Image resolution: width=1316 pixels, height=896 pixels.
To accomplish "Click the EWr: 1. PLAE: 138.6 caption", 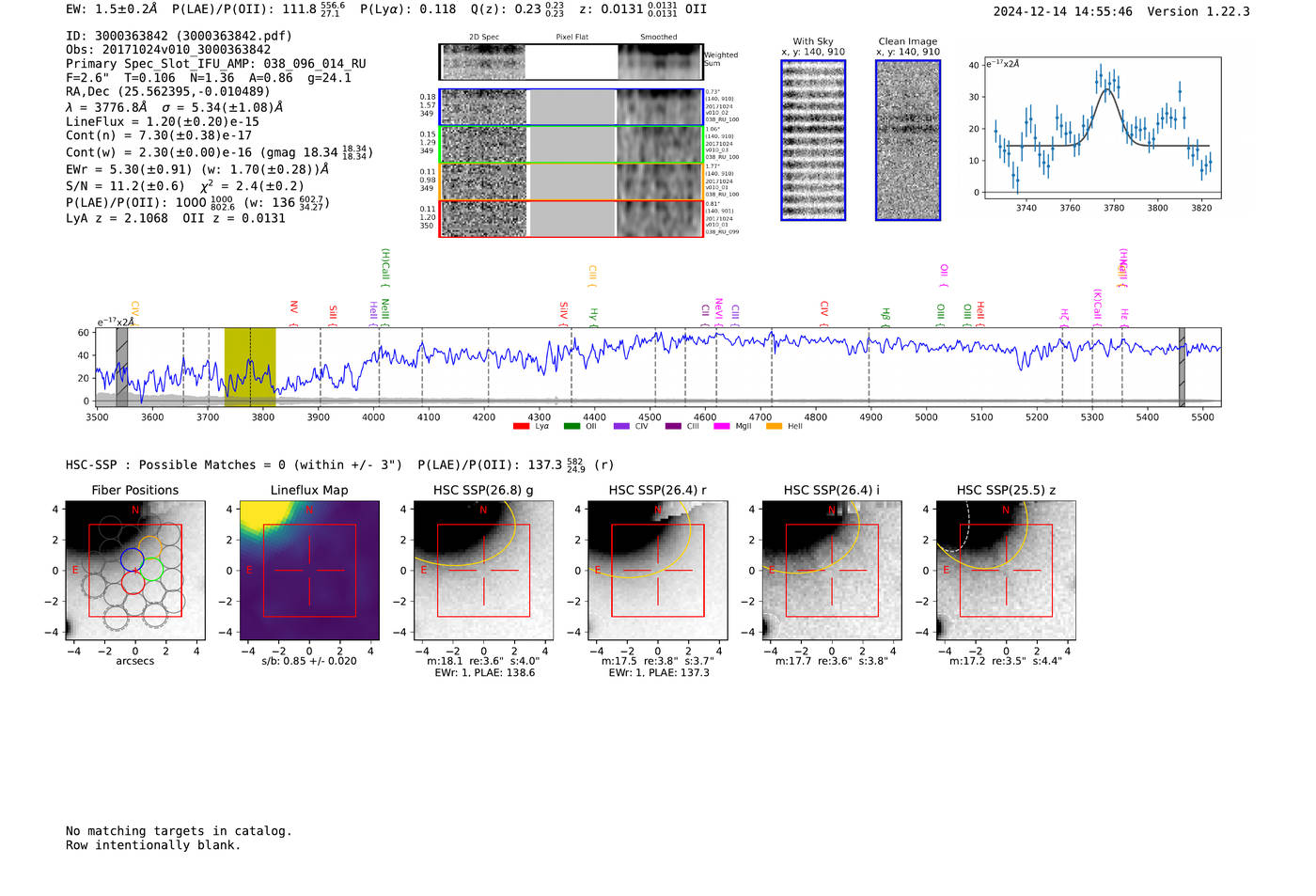I will (x=484, y=673).
